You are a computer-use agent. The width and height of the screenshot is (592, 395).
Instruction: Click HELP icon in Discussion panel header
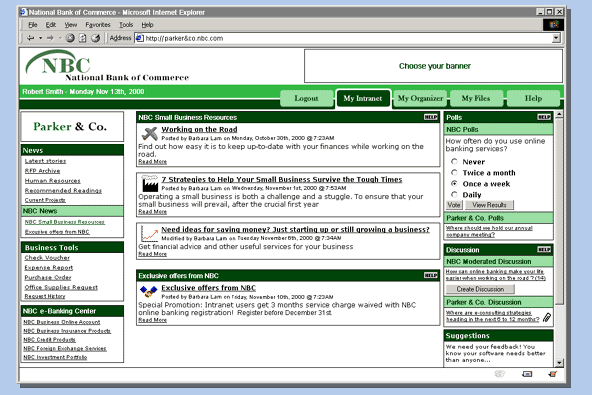544,250
